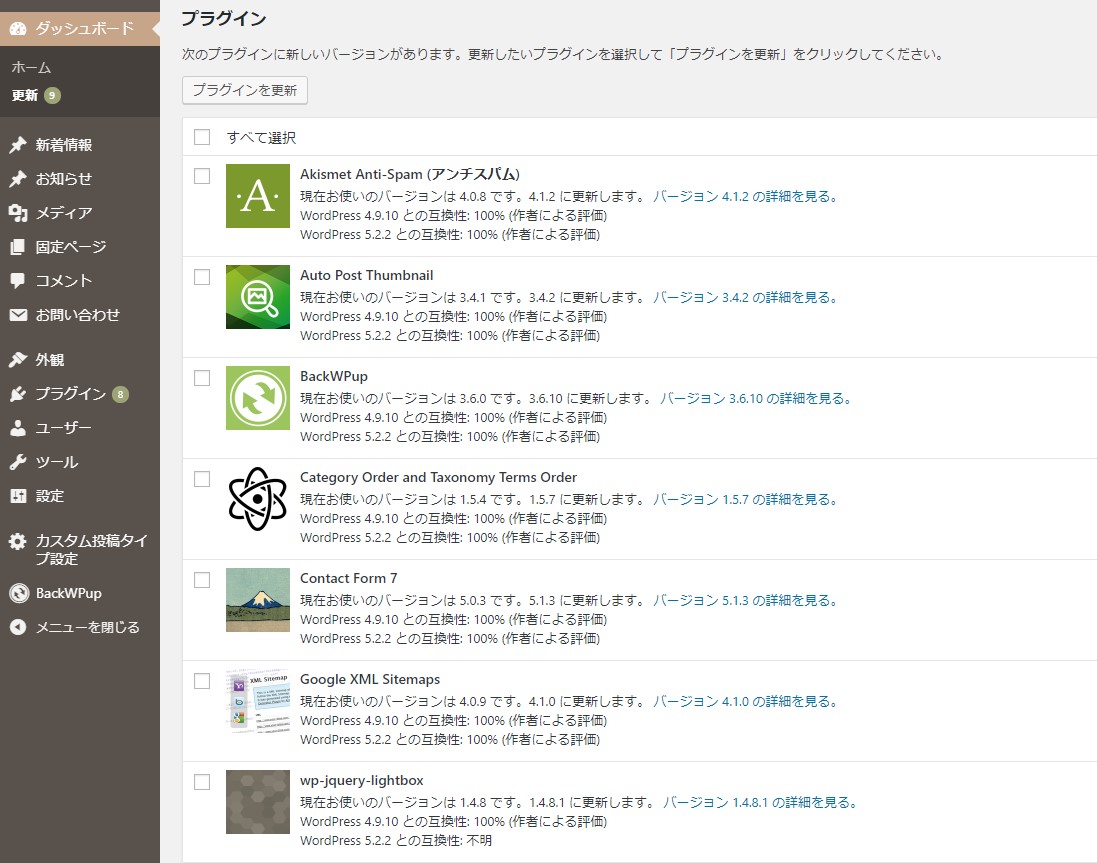
Task: Click the pin icon beside 新着情報
Action: tap(18, 145)
